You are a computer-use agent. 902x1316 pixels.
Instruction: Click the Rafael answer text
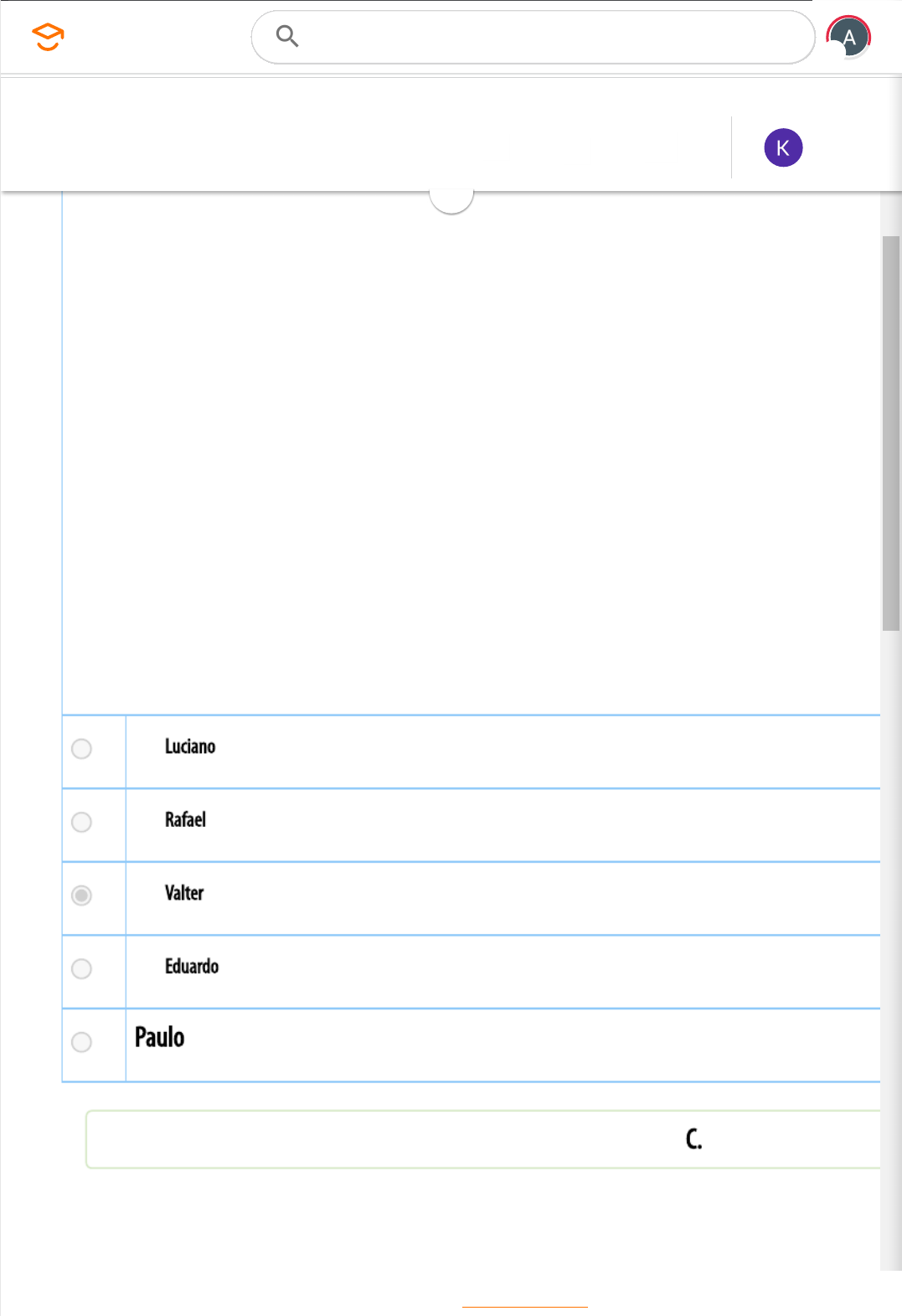pos(185,819)
